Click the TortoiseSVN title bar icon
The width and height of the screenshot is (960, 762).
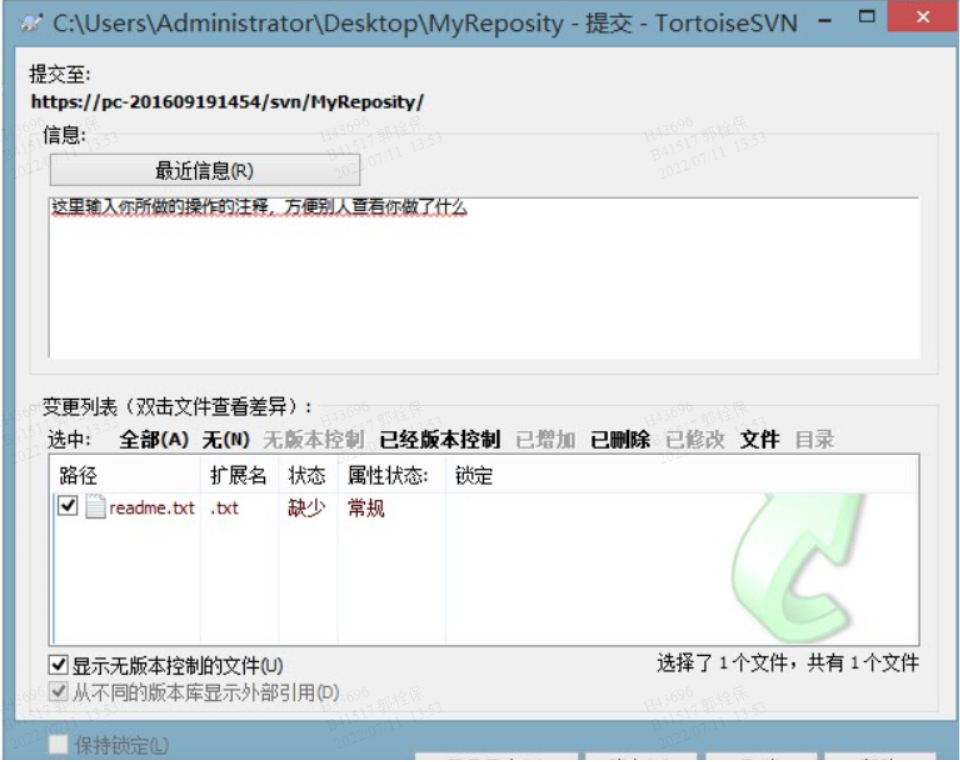point(31,24)
